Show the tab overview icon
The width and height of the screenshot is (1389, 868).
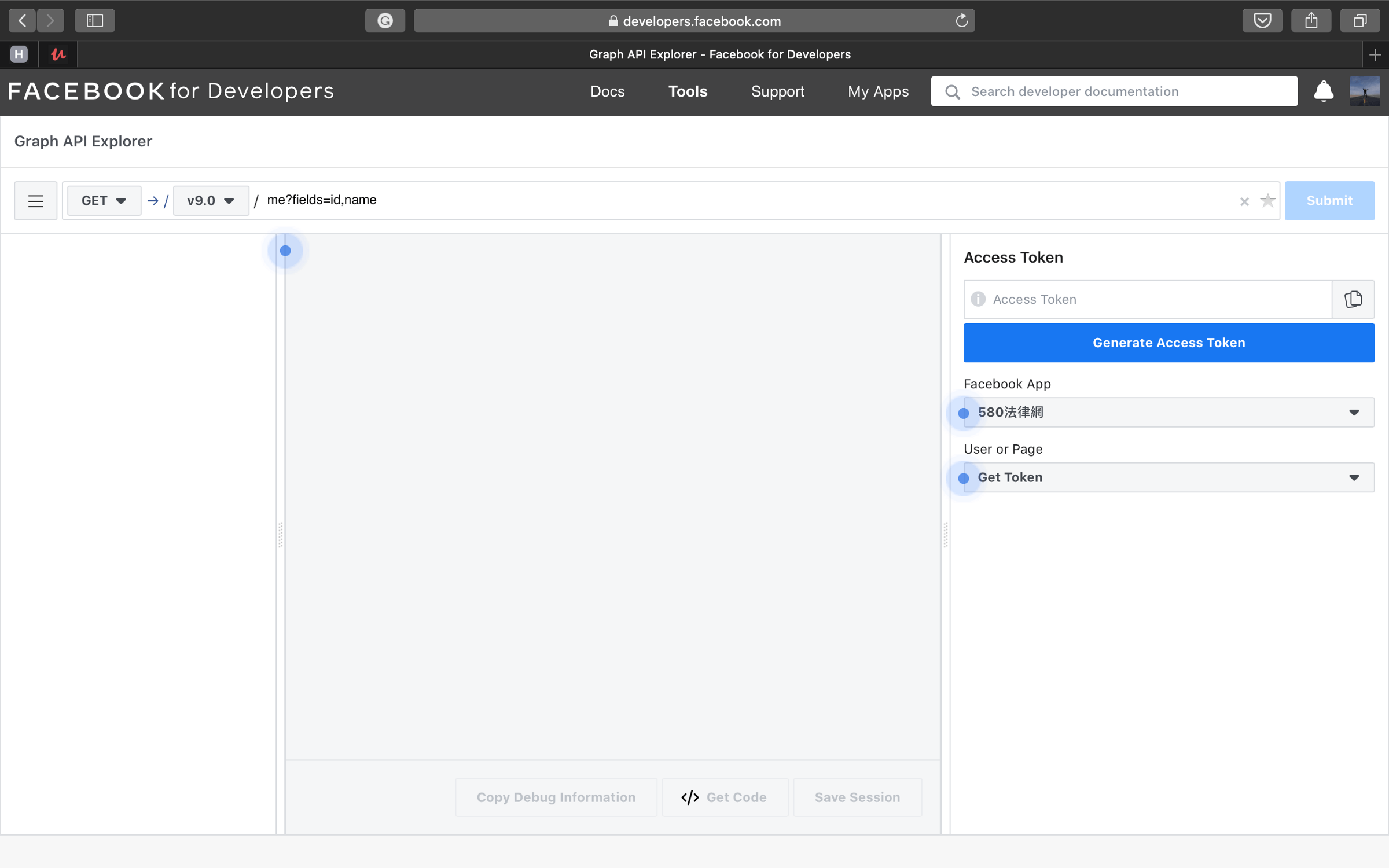coord(1359,21)
